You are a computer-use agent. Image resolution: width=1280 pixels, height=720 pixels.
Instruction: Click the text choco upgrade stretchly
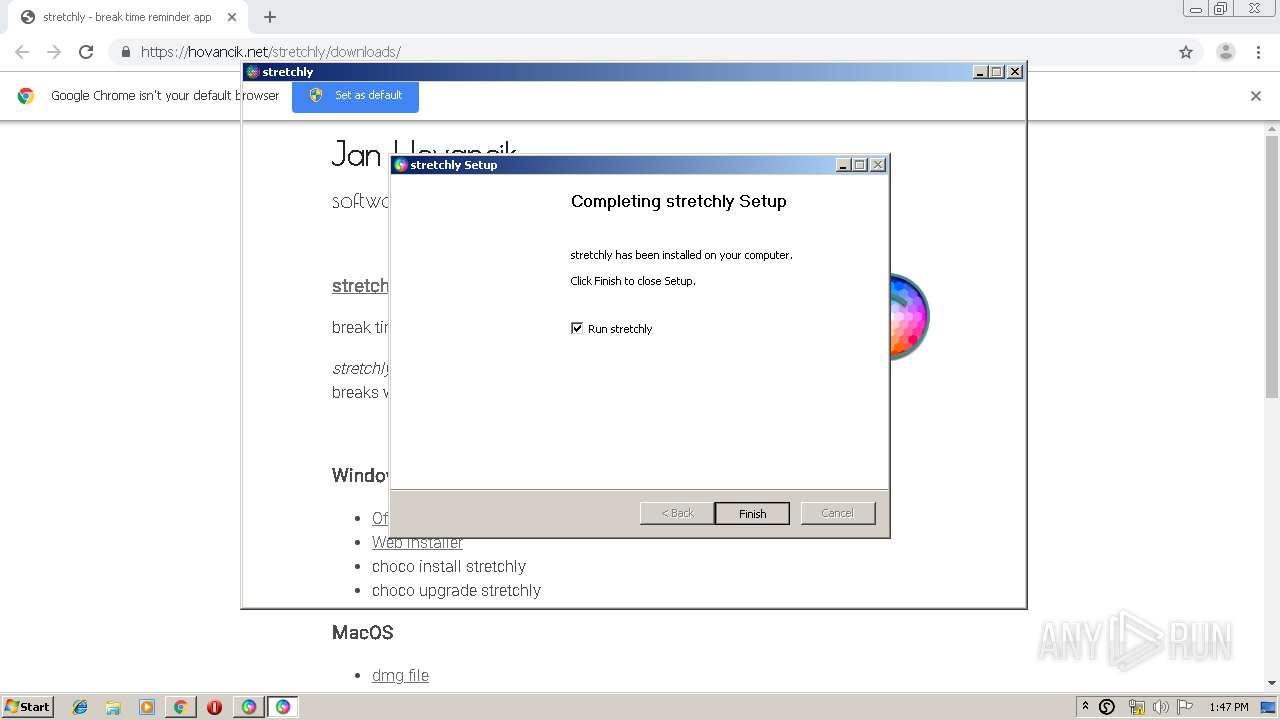coord(456,590)
